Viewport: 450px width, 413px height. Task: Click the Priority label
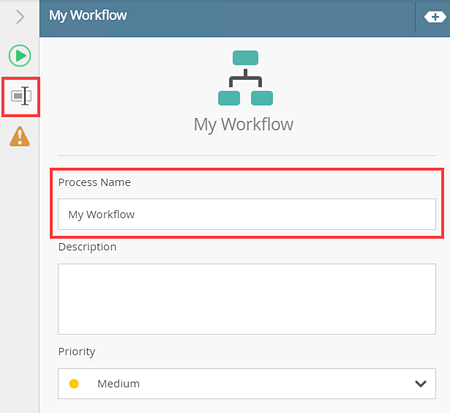pyautogui.click(x=77, y=352)
